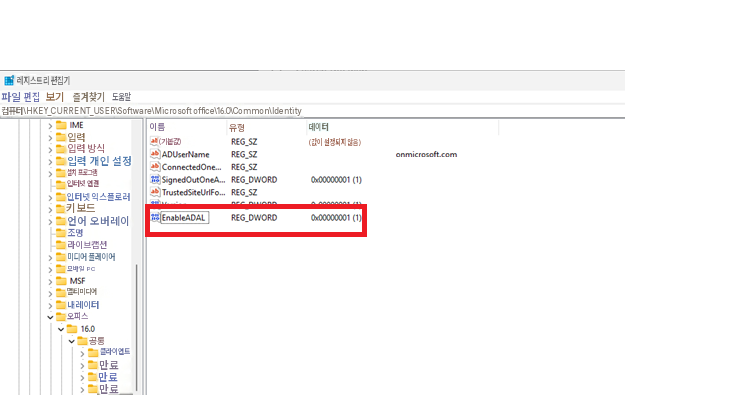Click the registry path address bar
Viewport: 750px width, 395px height.
pyautogui.click(x=312, y=111)
